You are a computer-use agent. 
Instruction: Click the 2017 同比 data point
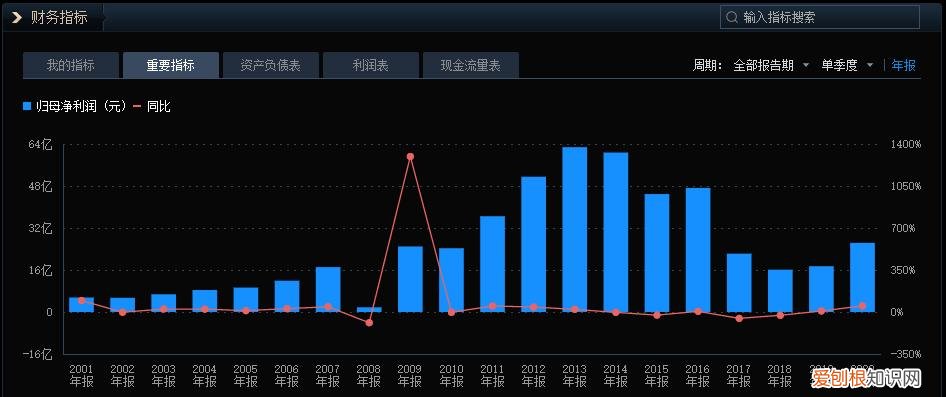click(738, 318)
